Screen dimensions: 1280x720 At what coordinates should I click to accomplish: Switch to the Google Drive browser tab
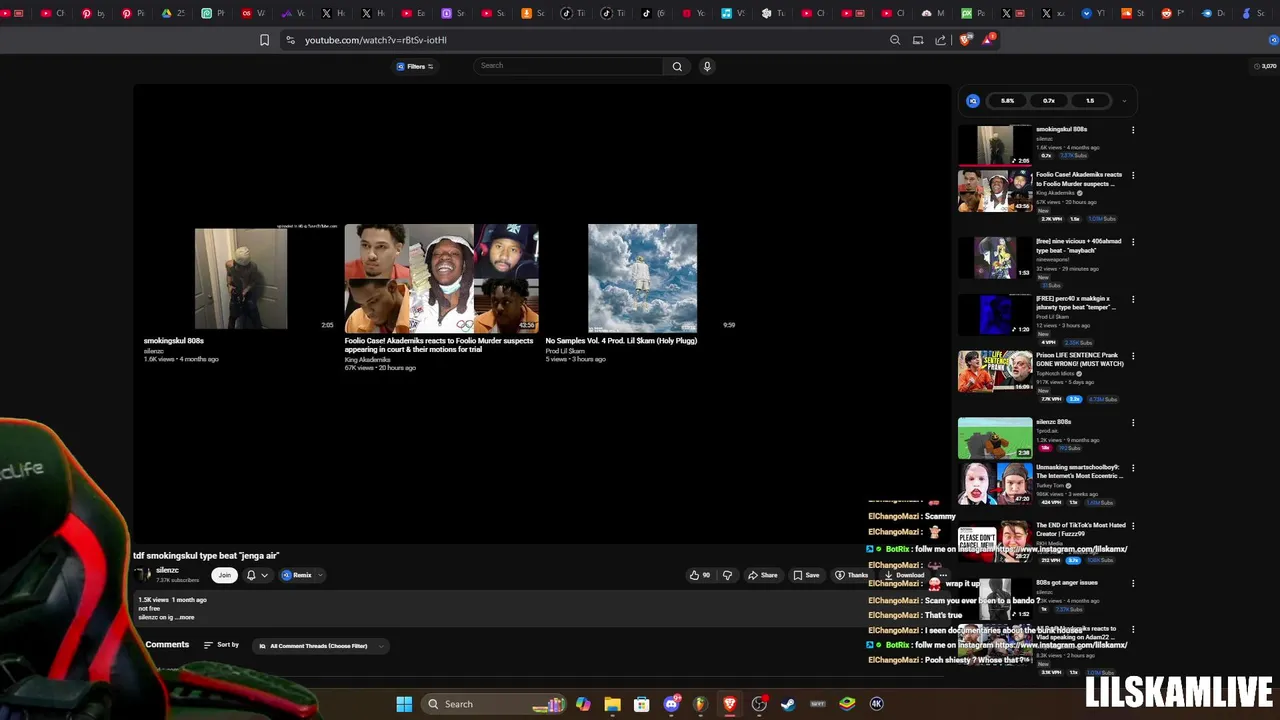[173, 14]
